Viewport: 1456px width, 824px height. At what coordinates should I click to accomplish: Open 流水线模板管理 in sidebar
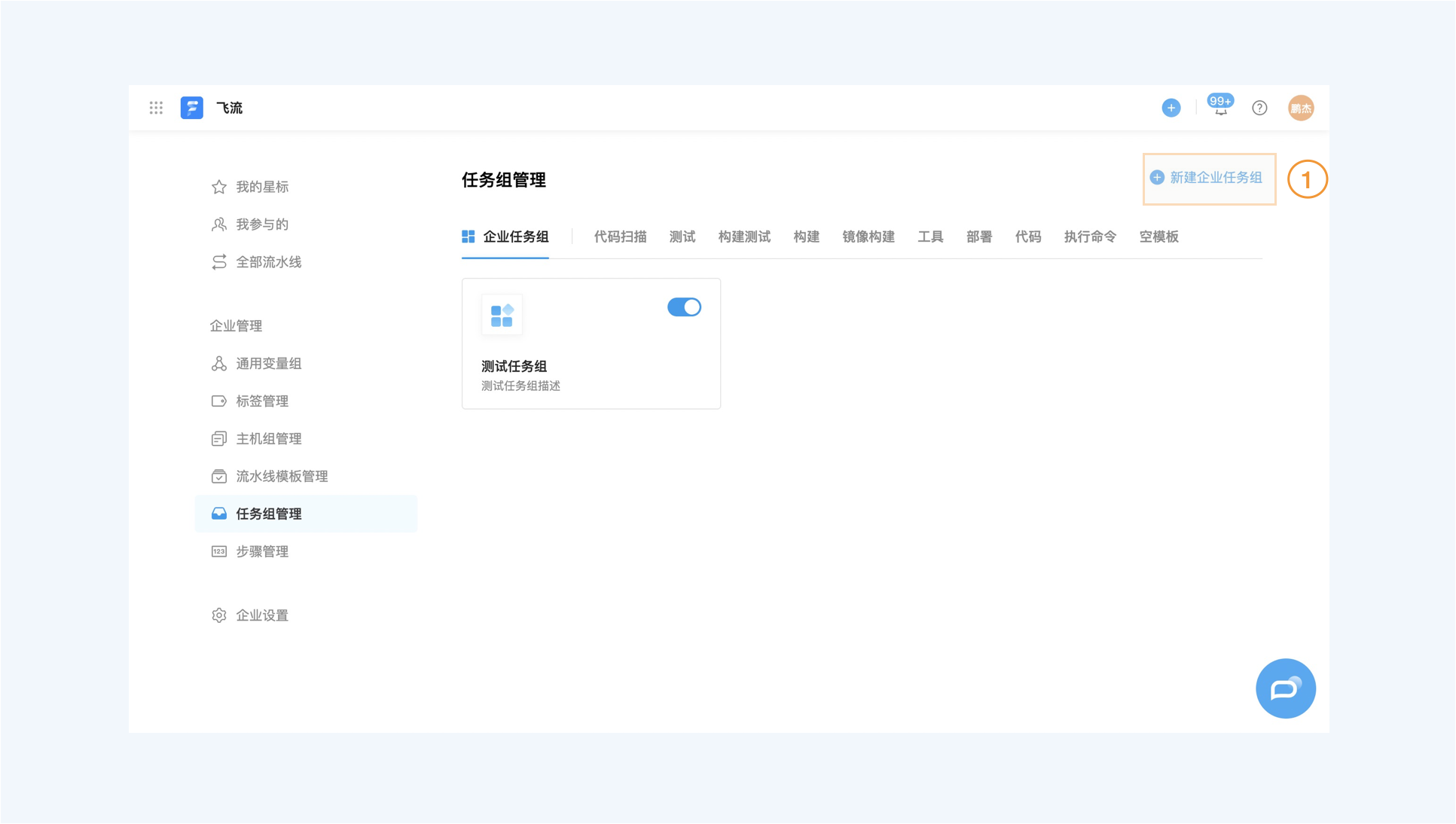282,477
